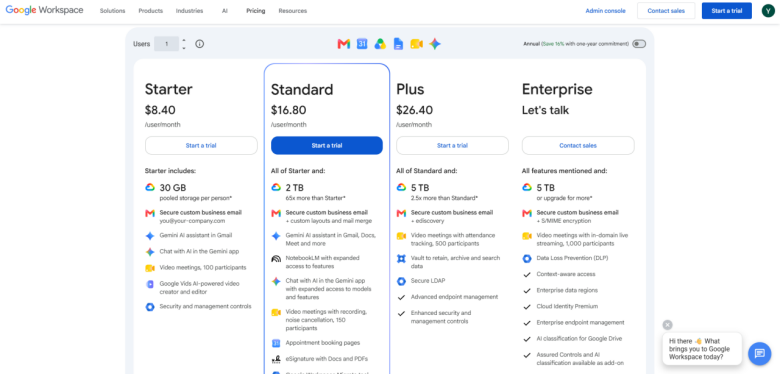Viewport: 780px width, 374px height.
Task: Open the chat assistant bubble button
Action: click(x=760, y=354)
